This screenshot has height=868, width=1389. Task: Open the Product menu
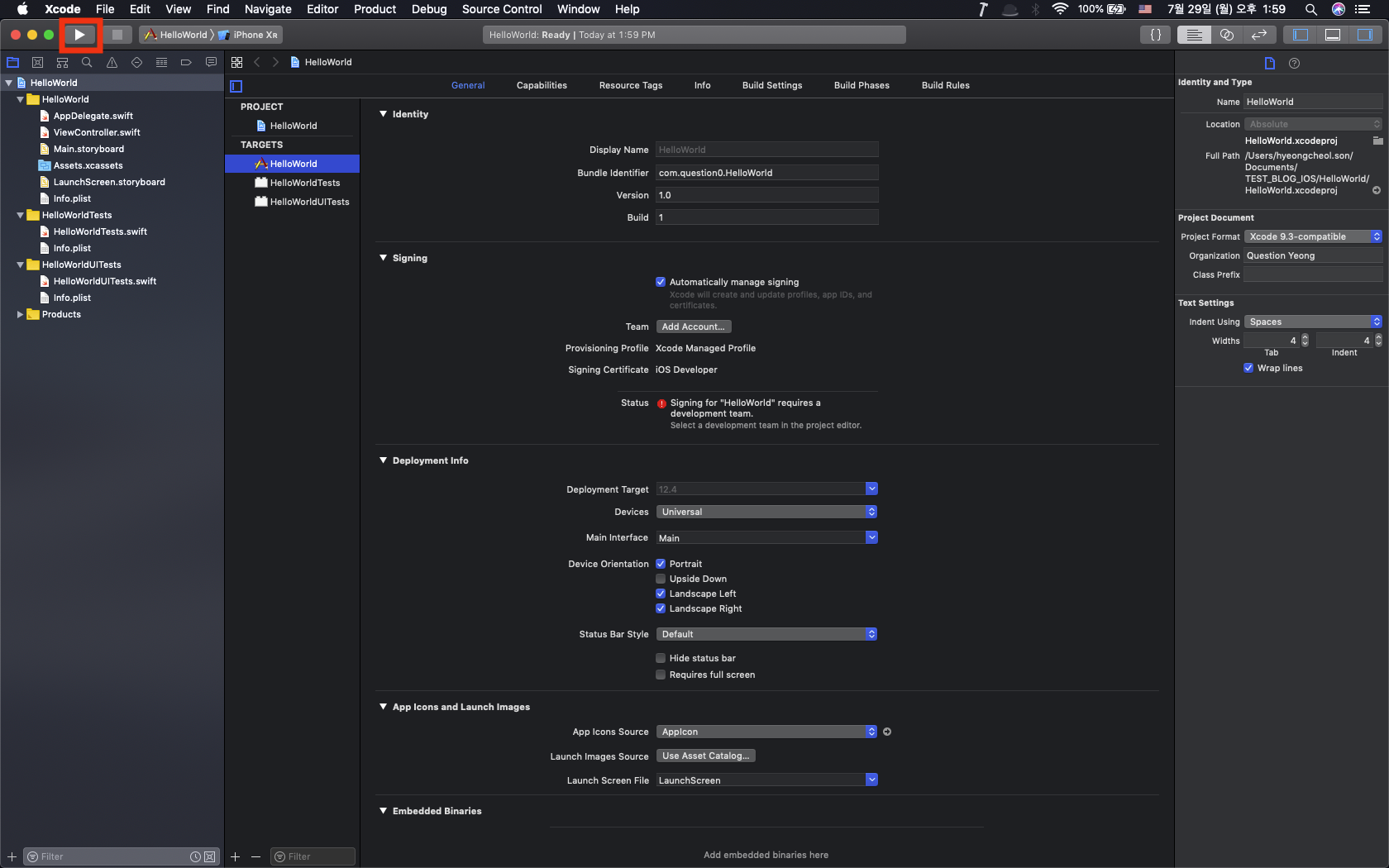375,9
